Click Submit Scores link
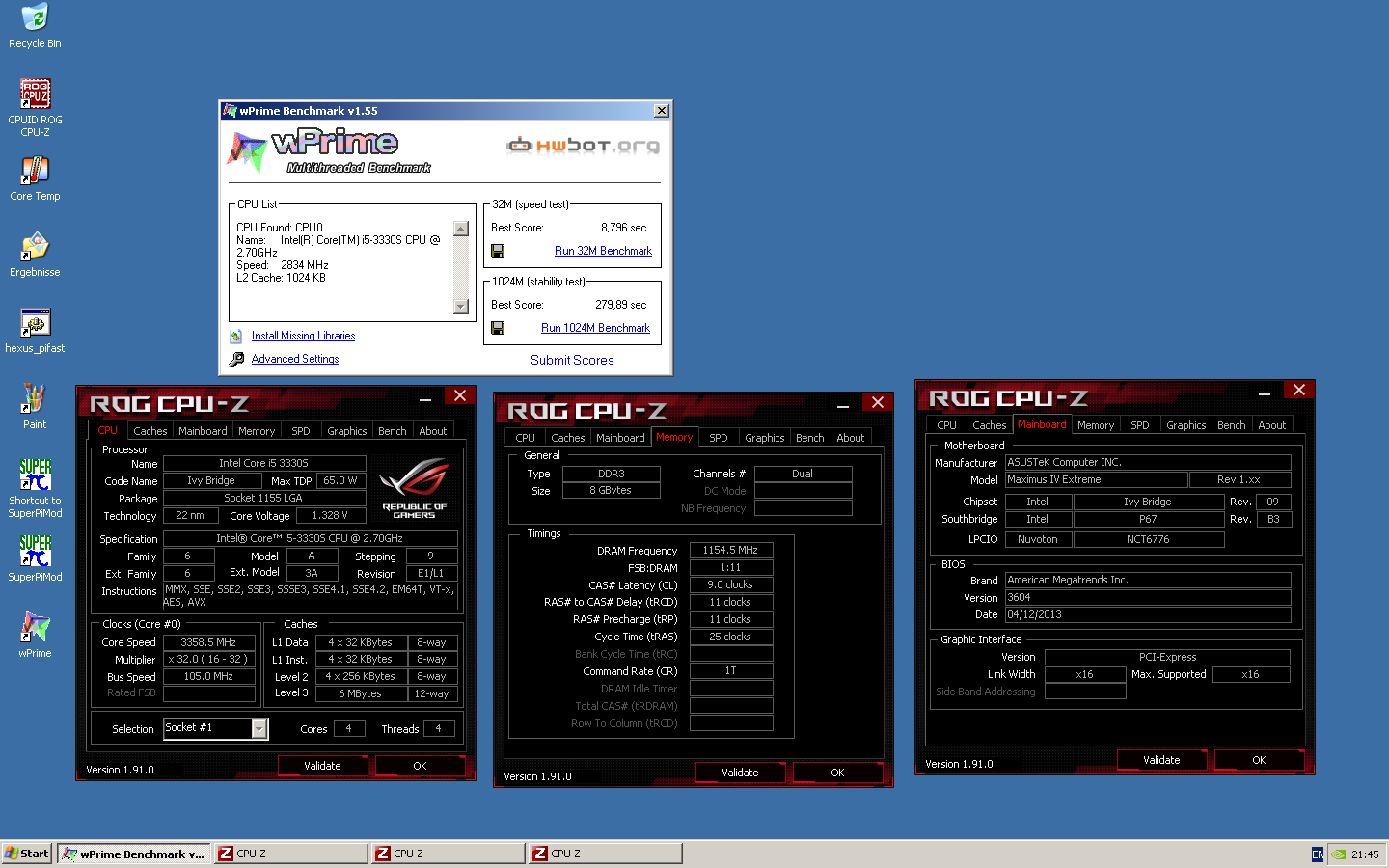This screenshot has width=1389, height=868. tap(572, 360)
